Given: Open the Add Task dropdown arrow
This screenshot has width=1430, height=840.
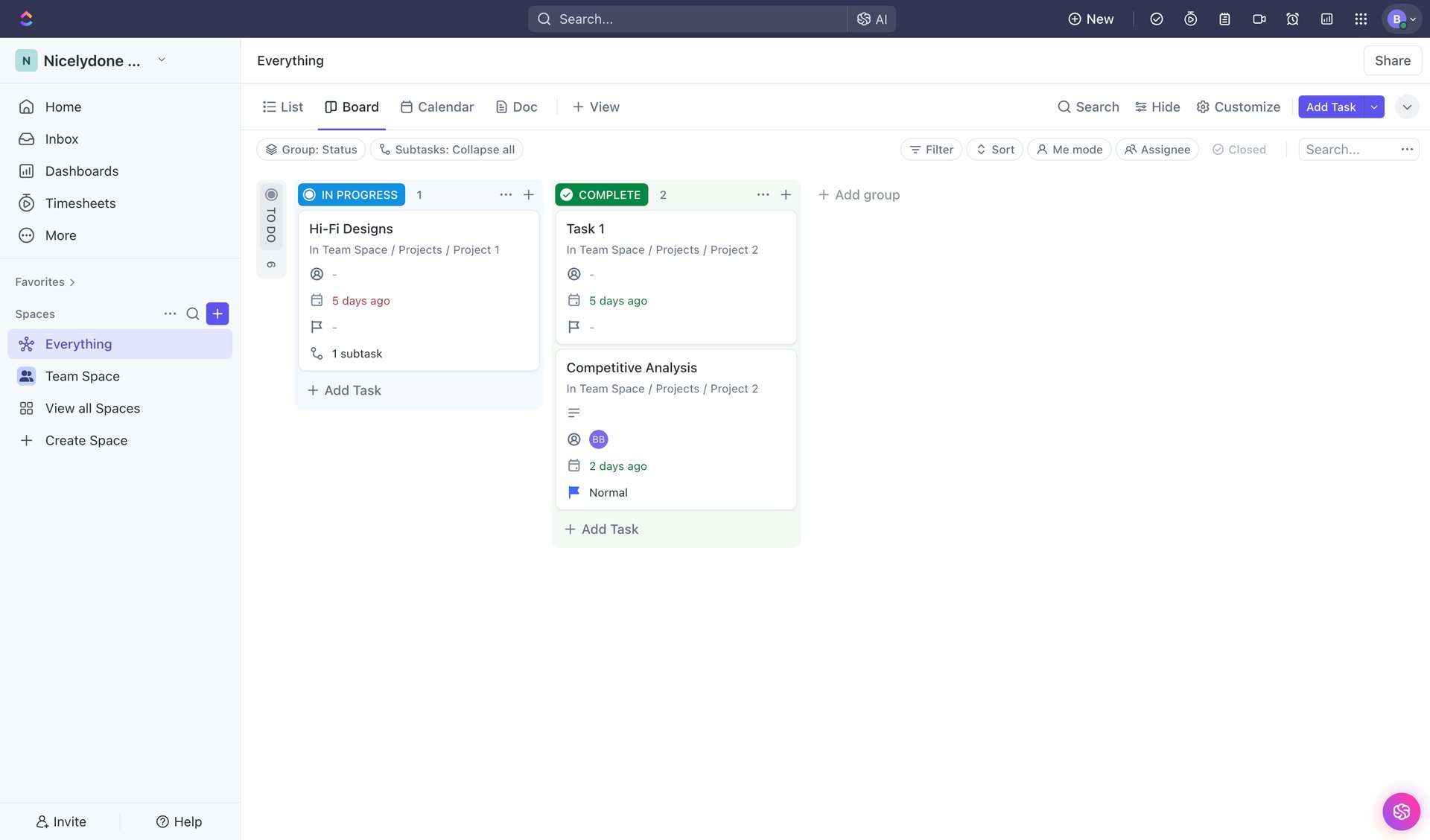Looking at the screenshot, I should coord(1374,106).
